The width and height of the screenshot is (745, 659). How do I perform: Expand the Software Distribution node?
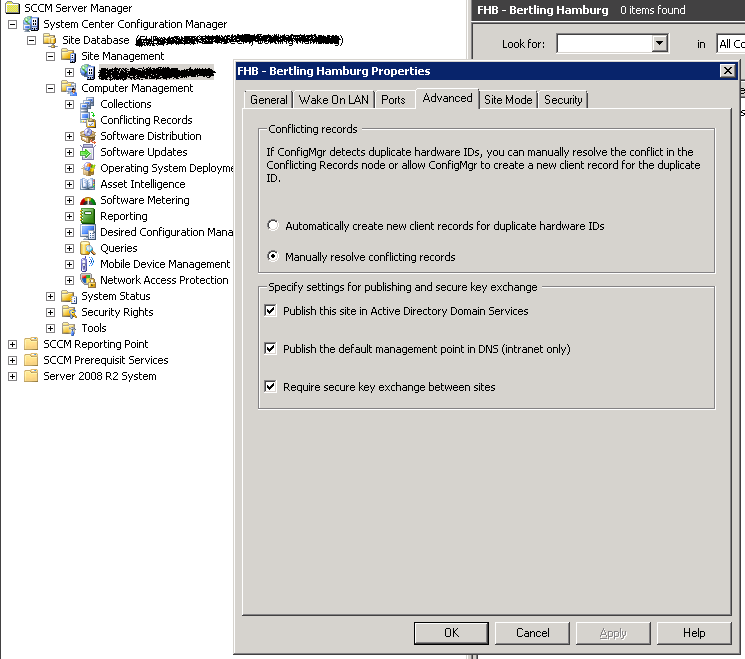[x=69, y=136]
